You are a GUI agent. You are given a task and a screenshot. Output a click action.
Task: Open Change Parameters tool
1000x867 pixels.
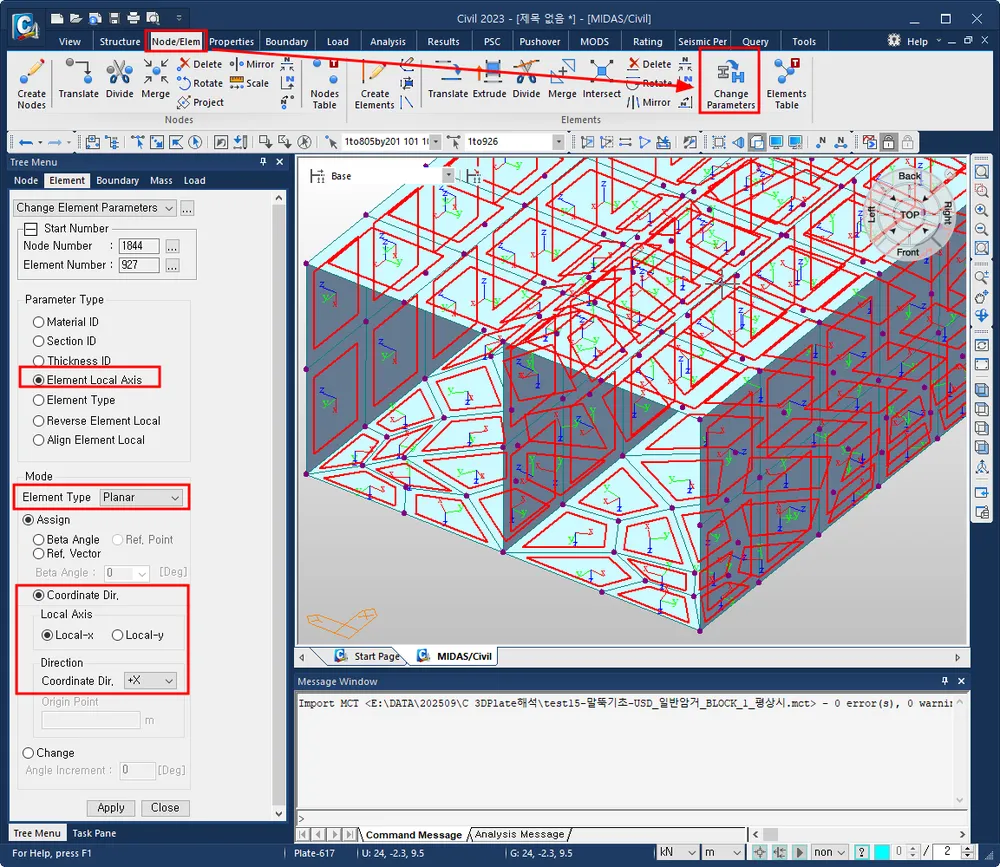730,84
